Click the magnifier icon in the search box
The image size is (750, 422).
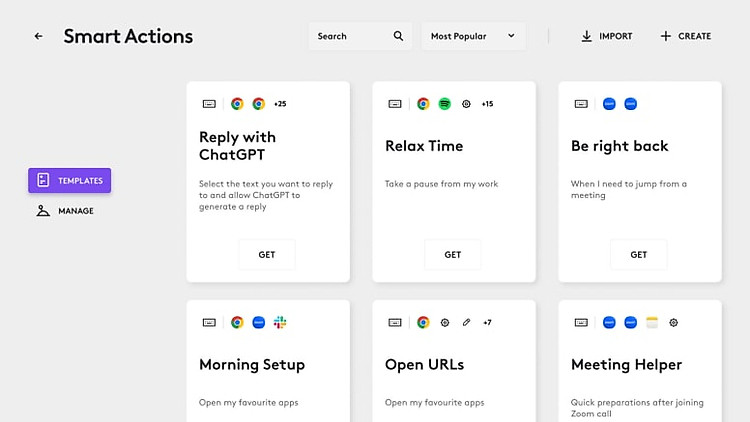tap(398, 36)
